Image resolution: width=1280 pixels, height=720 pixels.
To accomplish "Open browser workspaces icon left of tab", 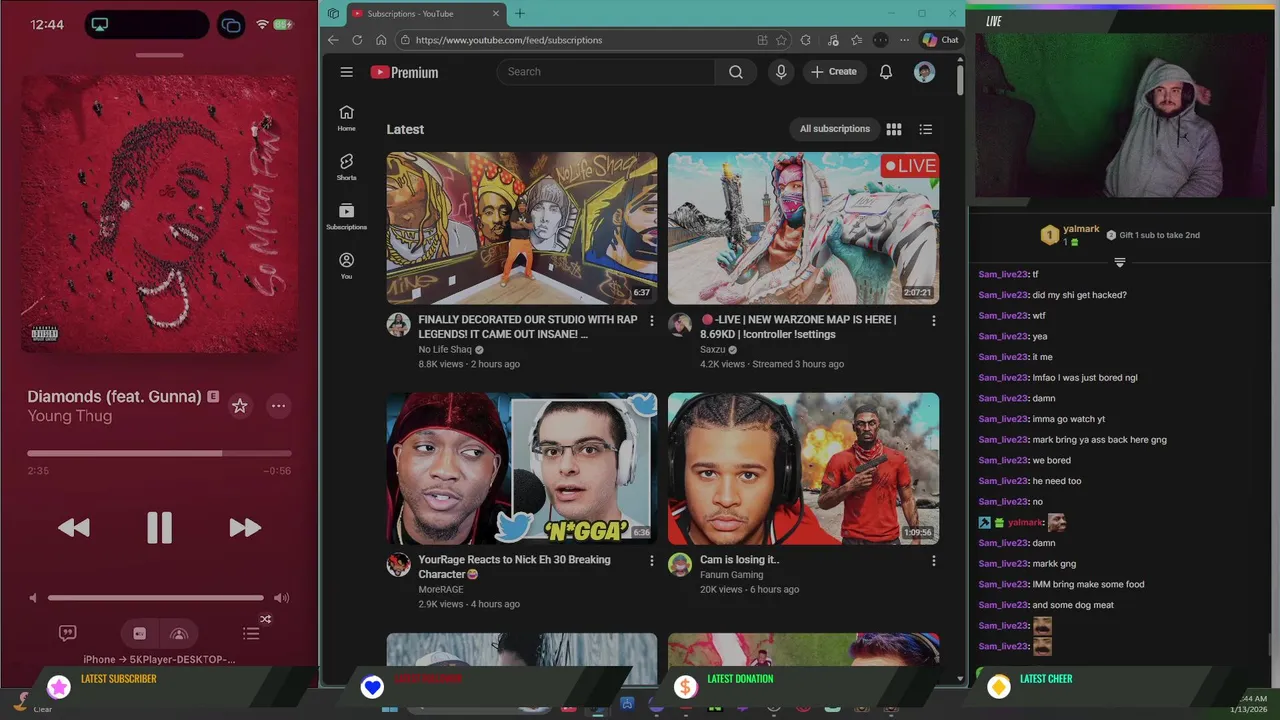I will pos(333,13).
